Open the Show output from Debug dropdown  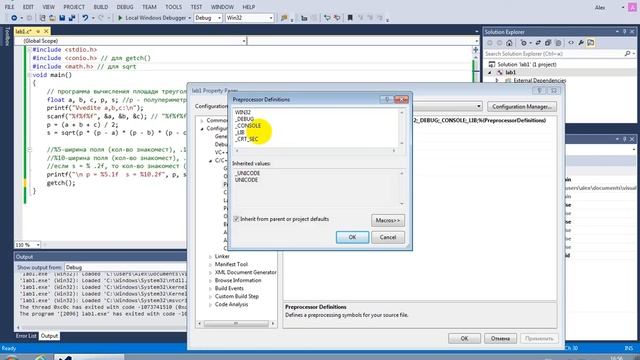(125, 267)
